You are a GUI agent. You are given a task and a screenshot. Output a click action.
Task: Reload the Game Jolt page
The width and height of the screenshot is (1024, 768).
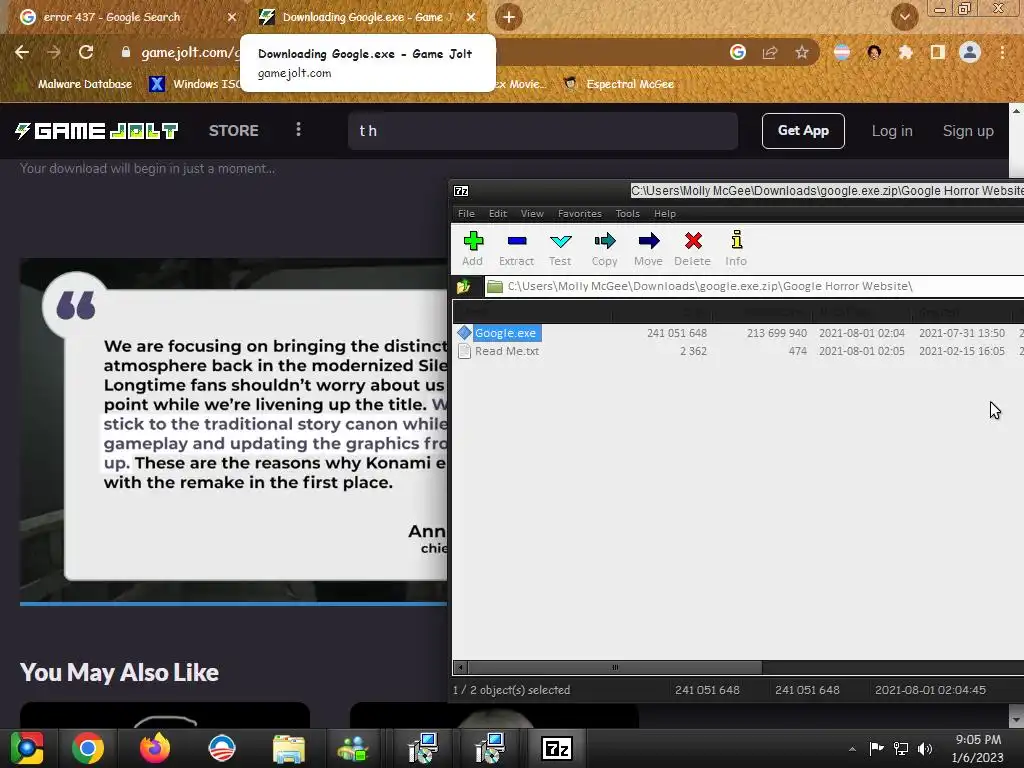[x=86, y=52]
